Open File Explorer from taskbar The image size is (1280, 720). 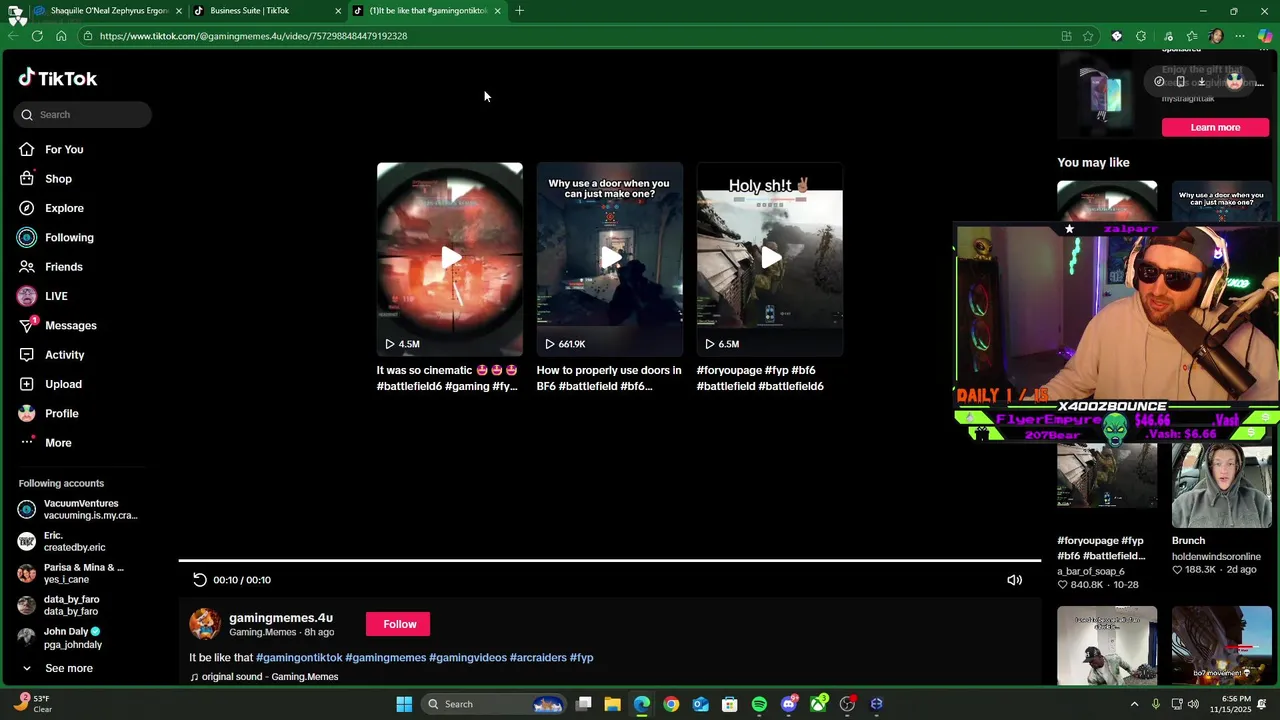[612, 704]
